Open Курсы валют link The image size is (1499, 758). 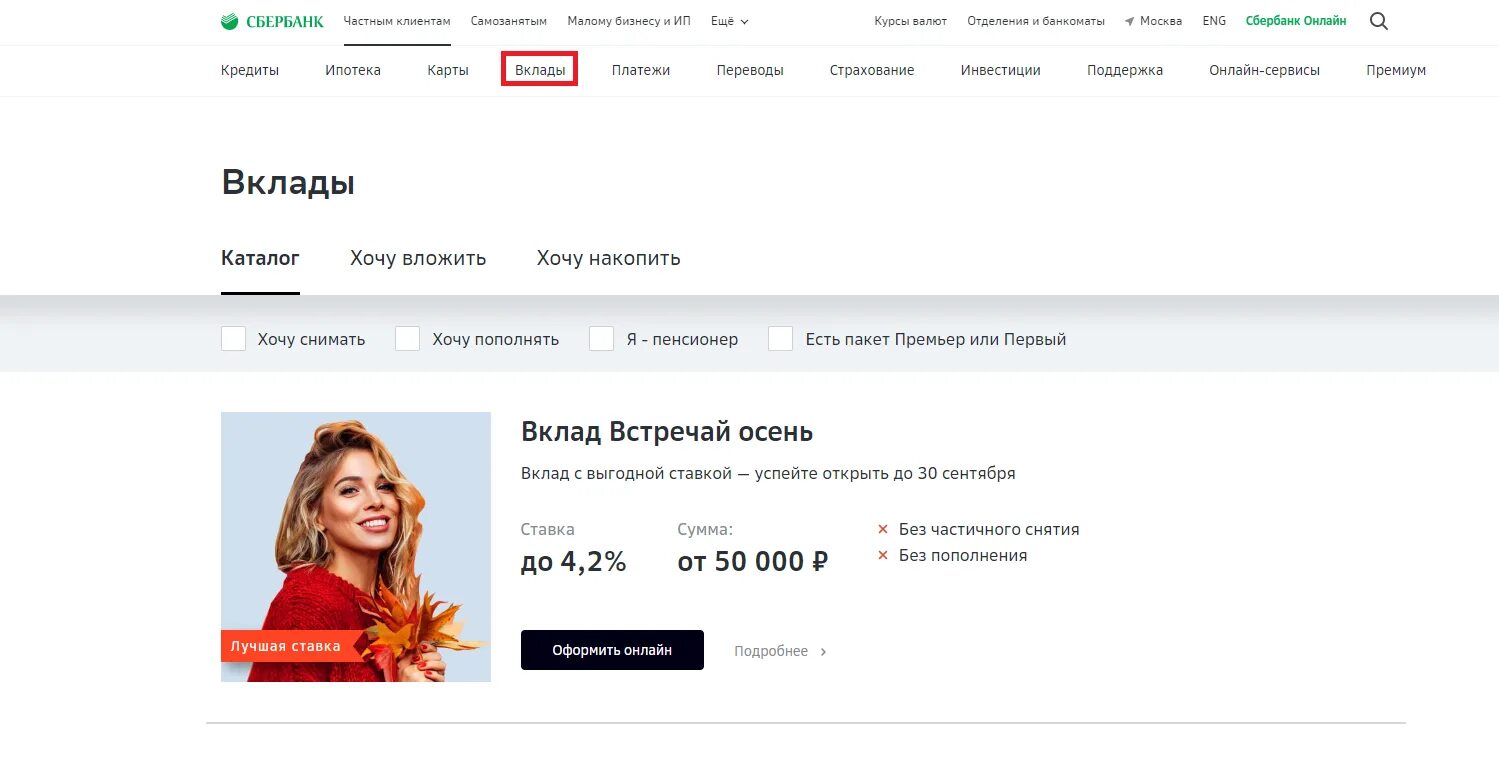tap(910, 21)
